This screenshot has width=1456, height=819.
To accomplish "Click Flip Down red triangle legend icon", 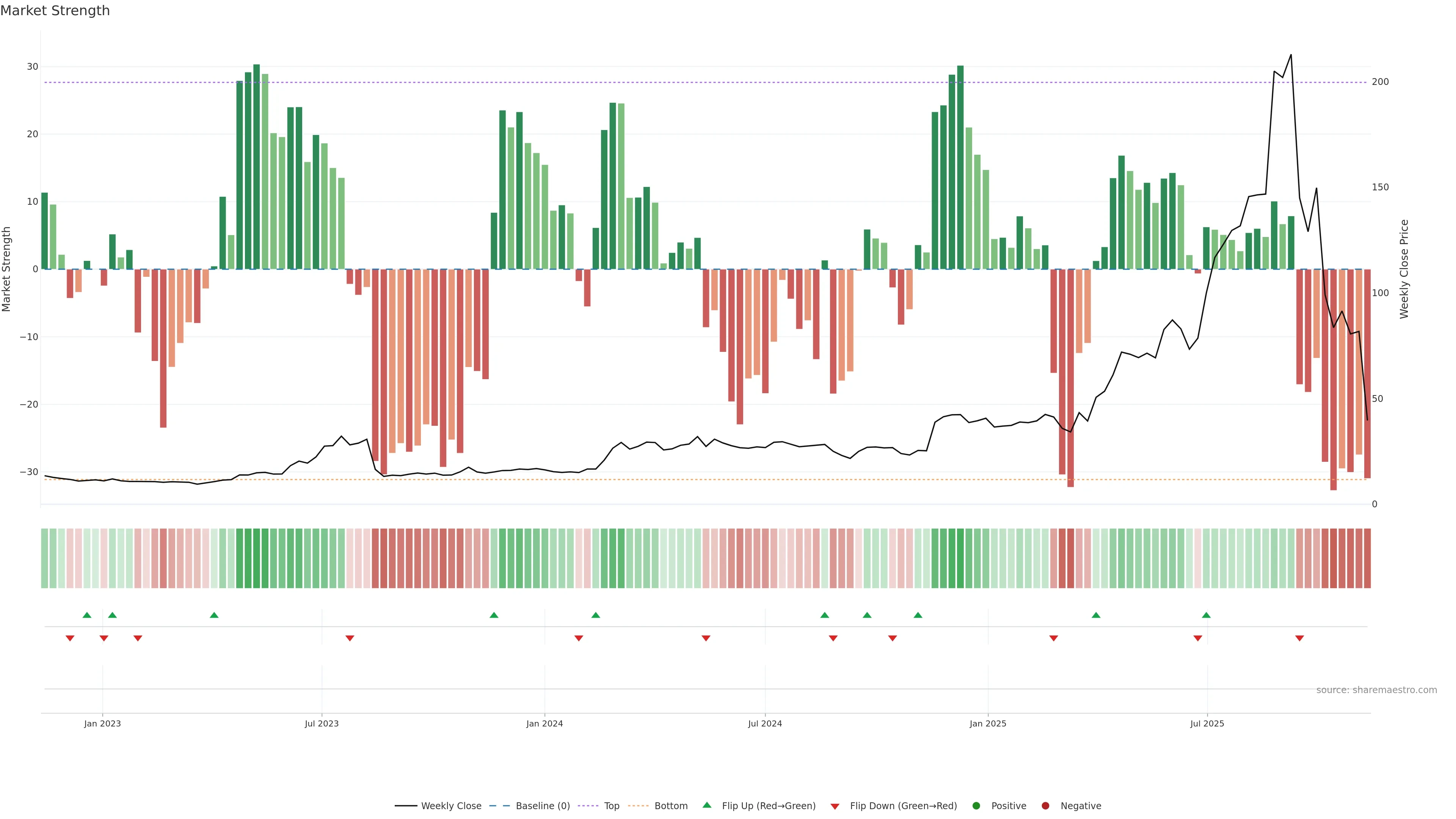I will 835,806.
